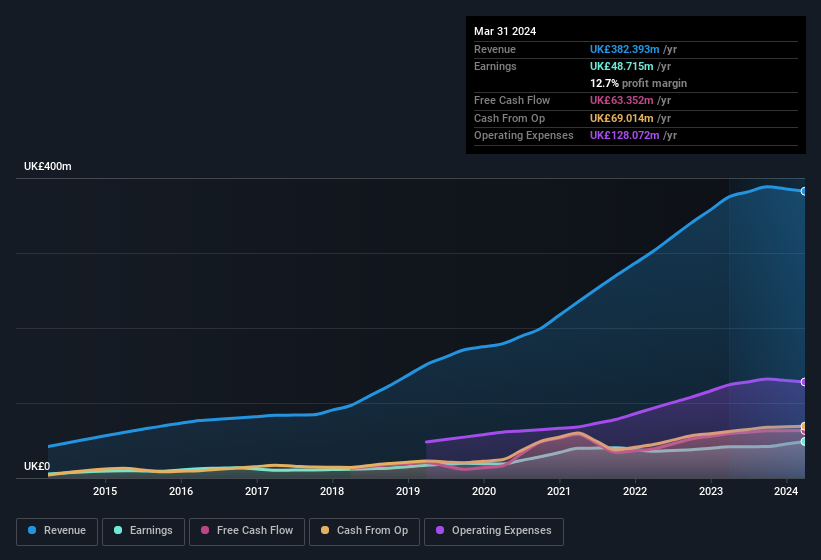Click the Free Cash Flow label in tooltip

pyautogui.click(x=512, y=100)
